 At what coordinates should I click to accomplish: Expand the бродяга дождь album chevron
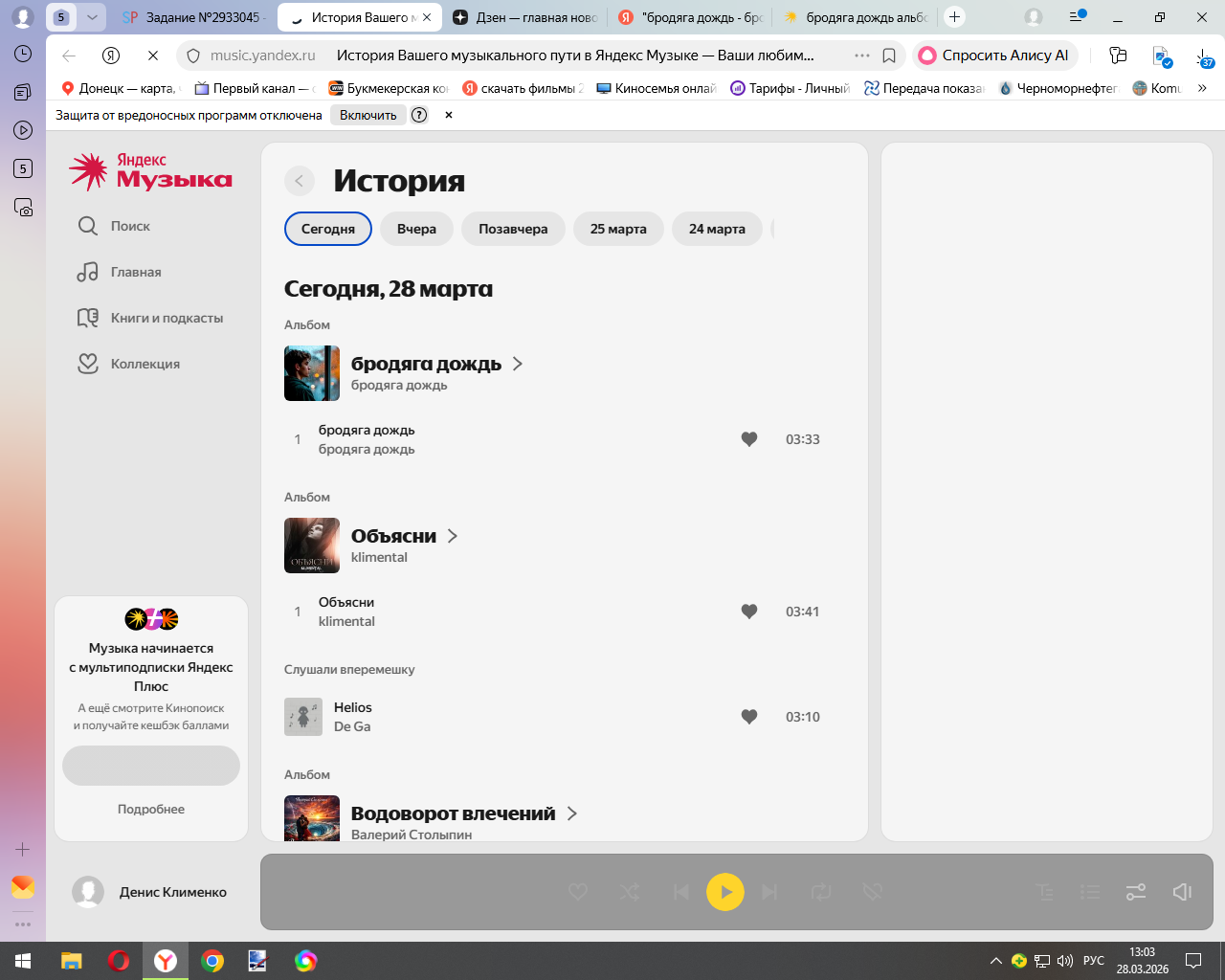pos(518,364)
